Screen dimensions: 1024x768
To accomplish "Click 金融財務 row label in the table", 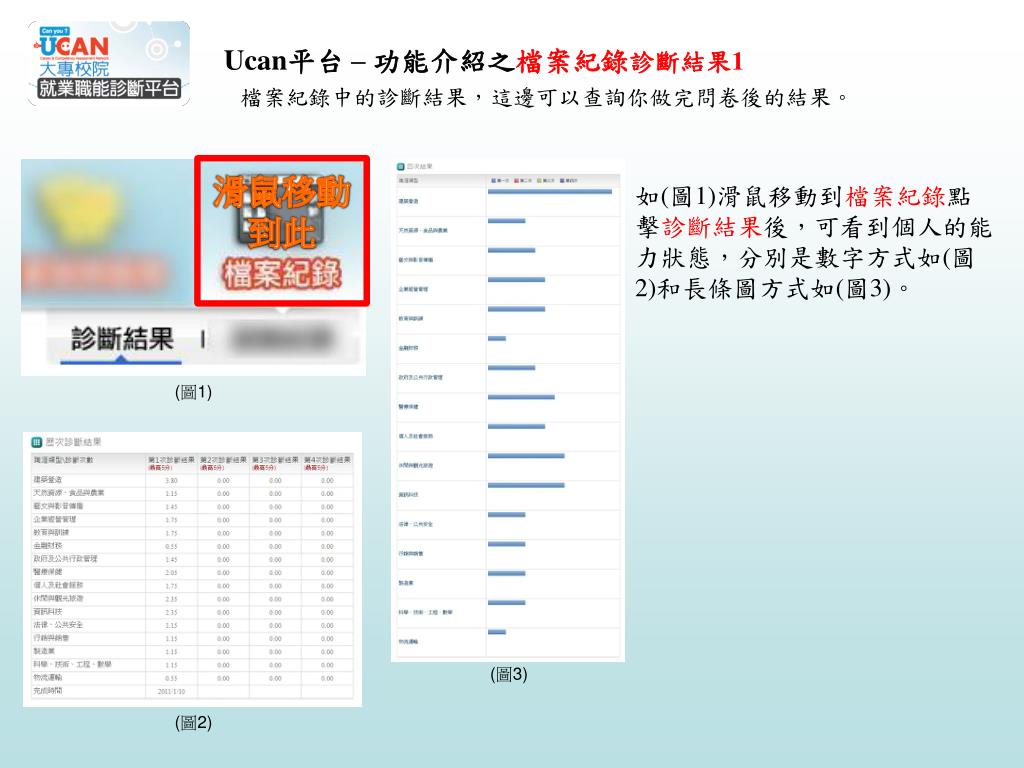I will [48, 545].
